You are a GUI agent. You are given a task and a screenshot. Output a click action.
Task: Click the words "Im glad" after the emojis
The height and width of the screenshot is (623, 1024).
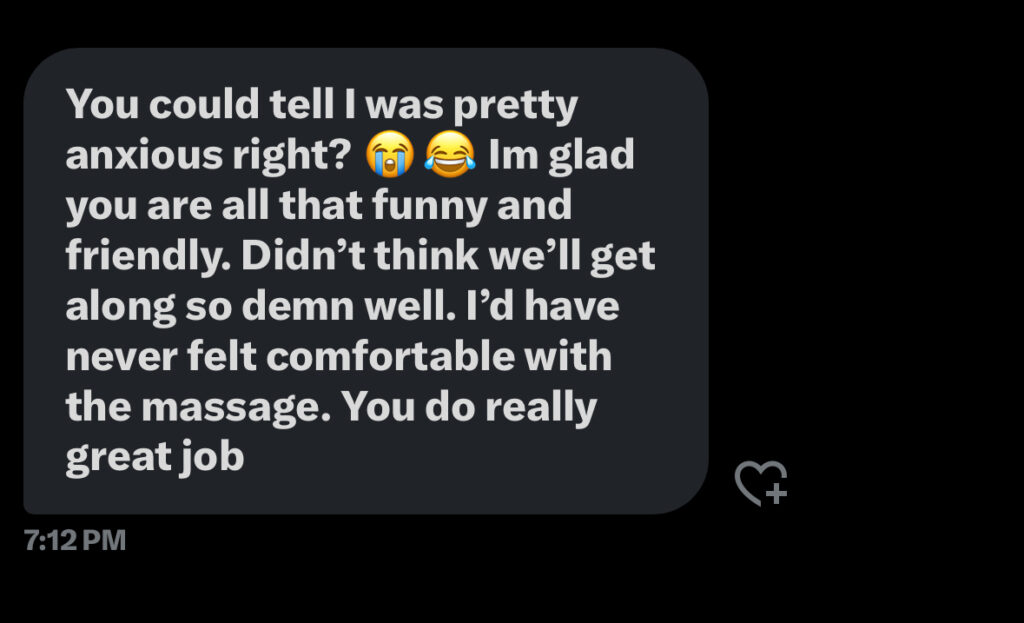point(561,157)
